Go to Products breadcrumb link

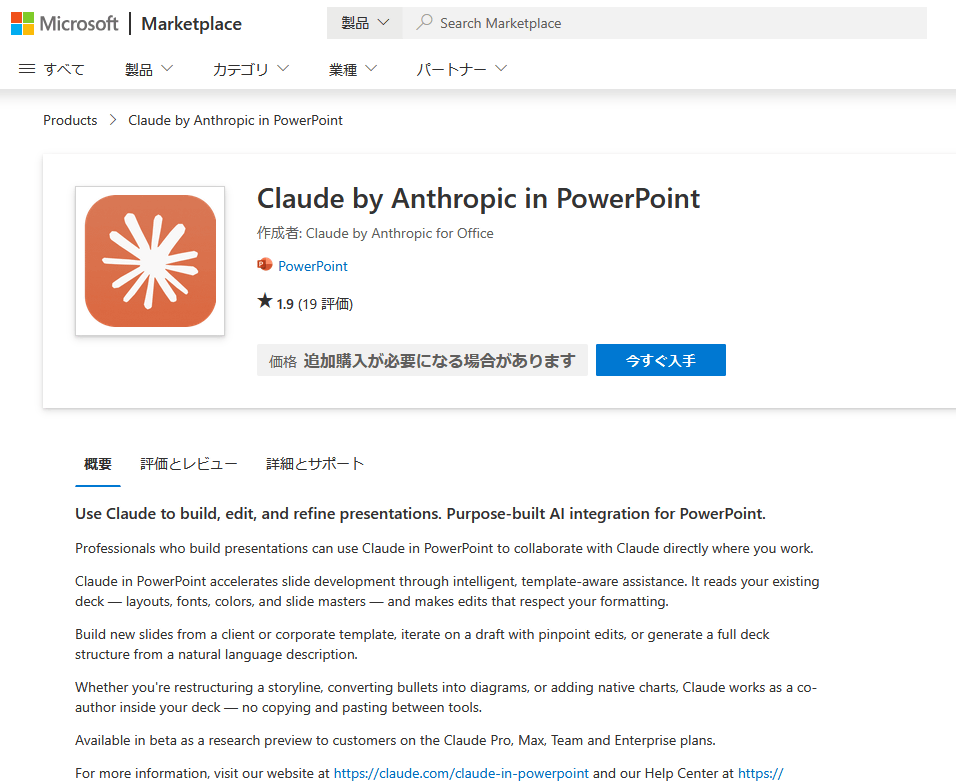pyautogui.click(x=70, y=120)
